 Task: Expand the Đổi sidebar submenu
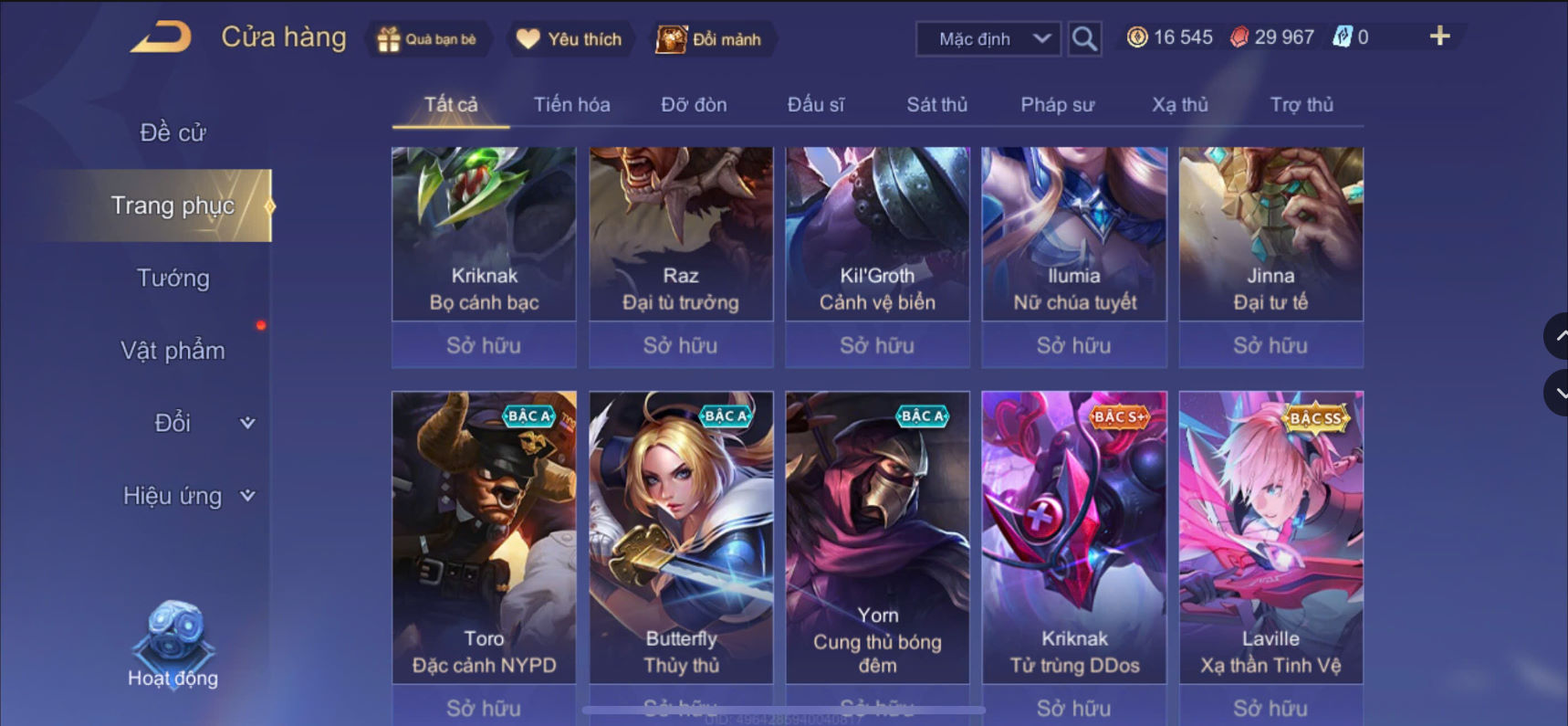[x=247, y=423]
